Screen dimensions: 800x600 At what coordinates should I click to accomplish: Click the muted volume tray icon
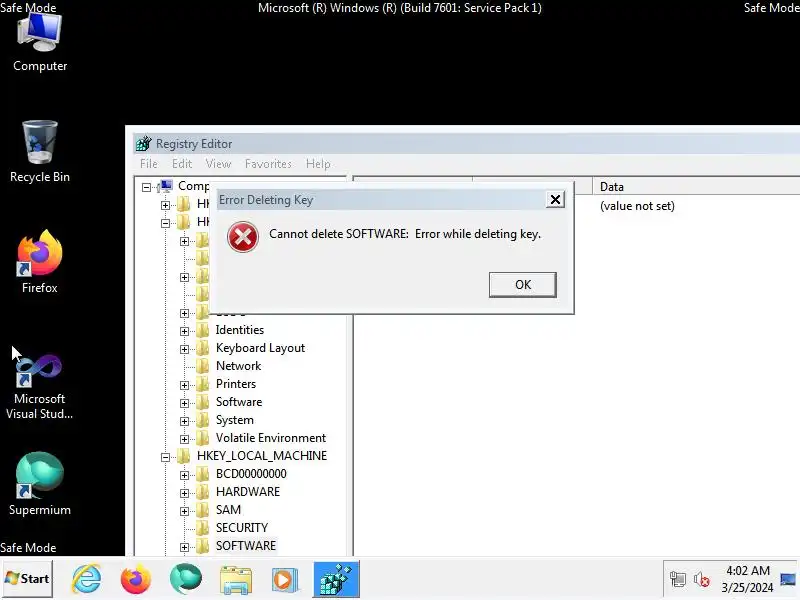[702, 579]
